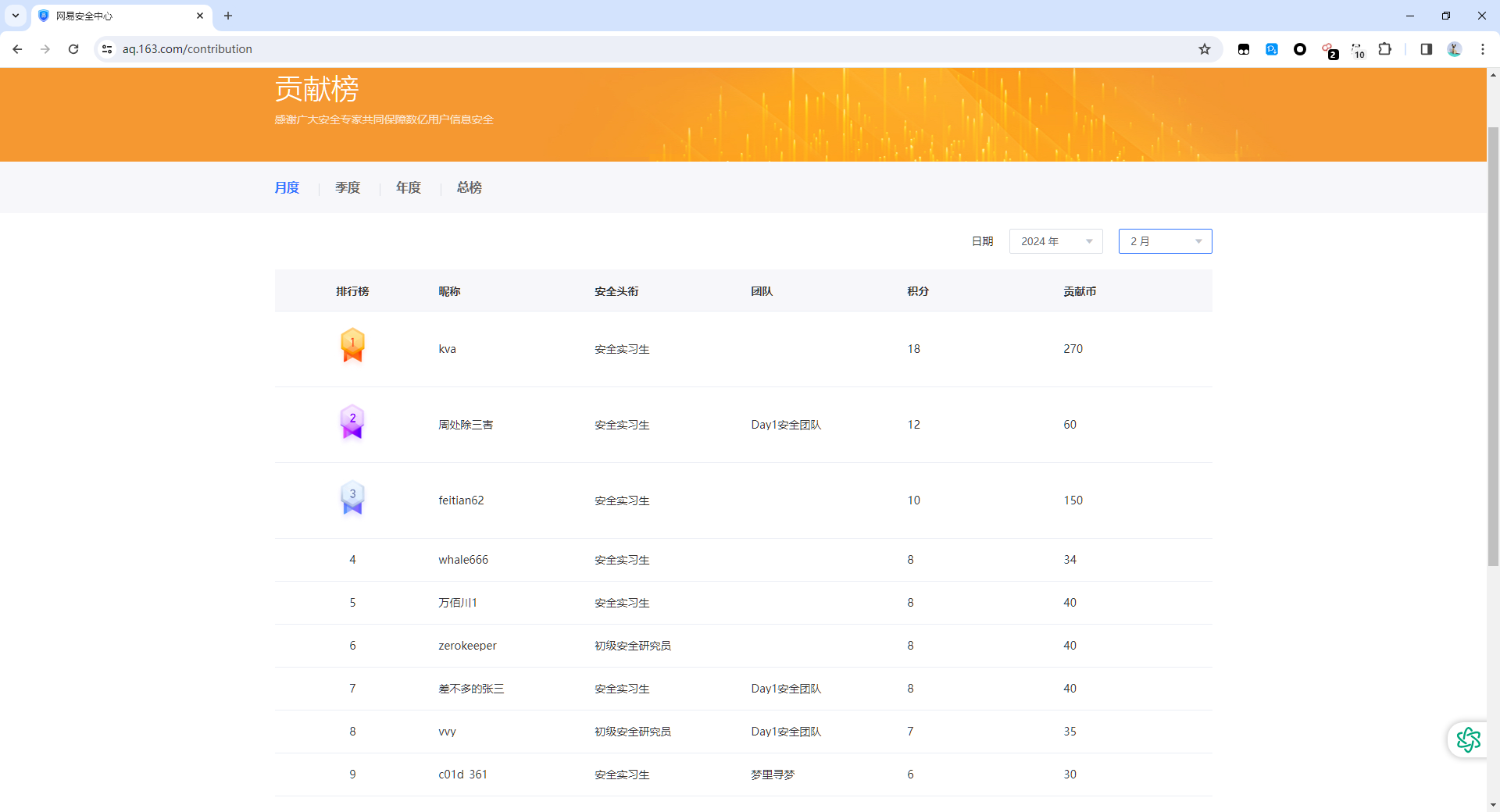Close the 网易安全中心 tab

[200, 16]
